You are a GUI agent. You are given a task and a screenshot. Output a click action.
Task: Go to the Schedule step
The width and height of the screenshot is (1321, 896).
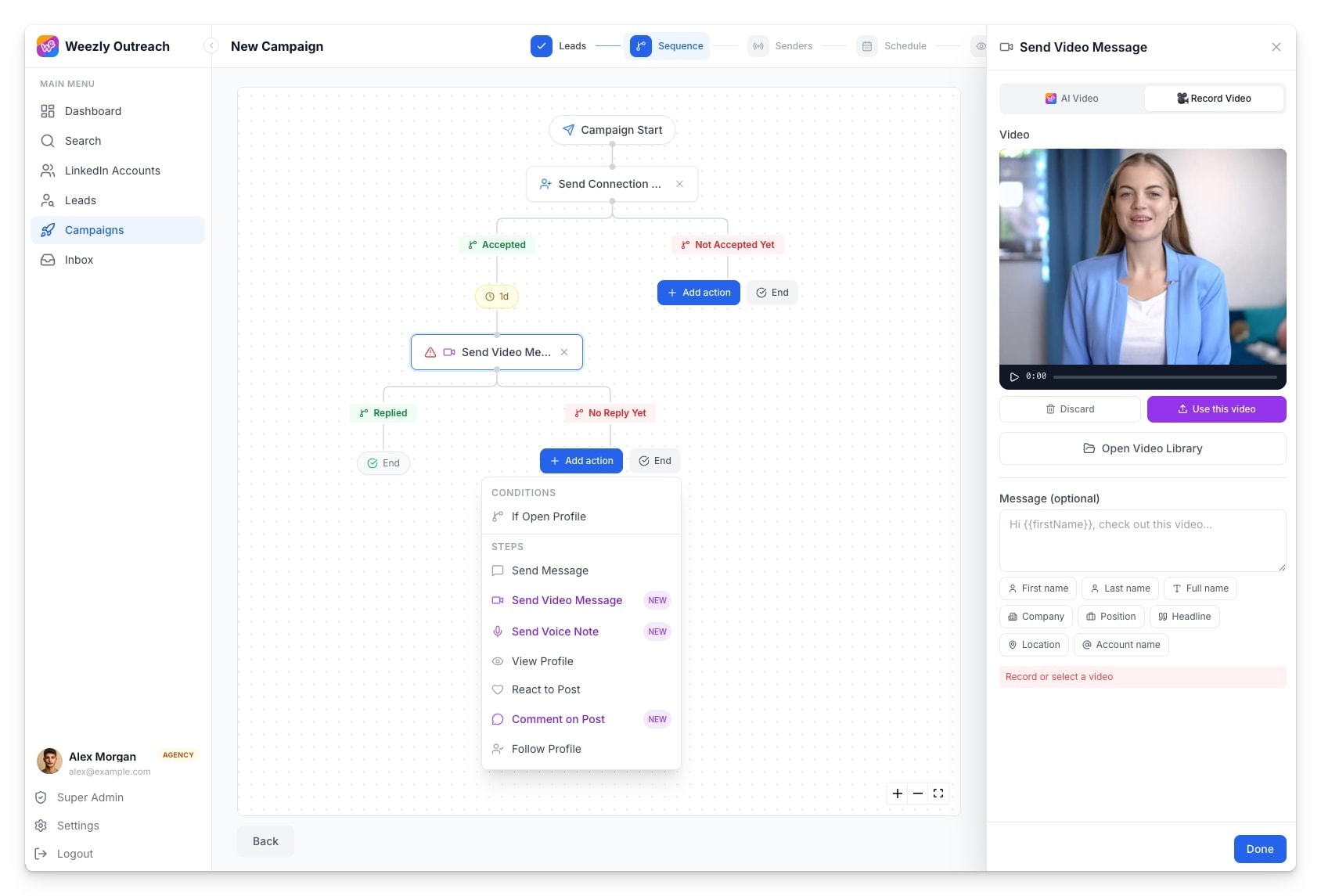[891, 46]
